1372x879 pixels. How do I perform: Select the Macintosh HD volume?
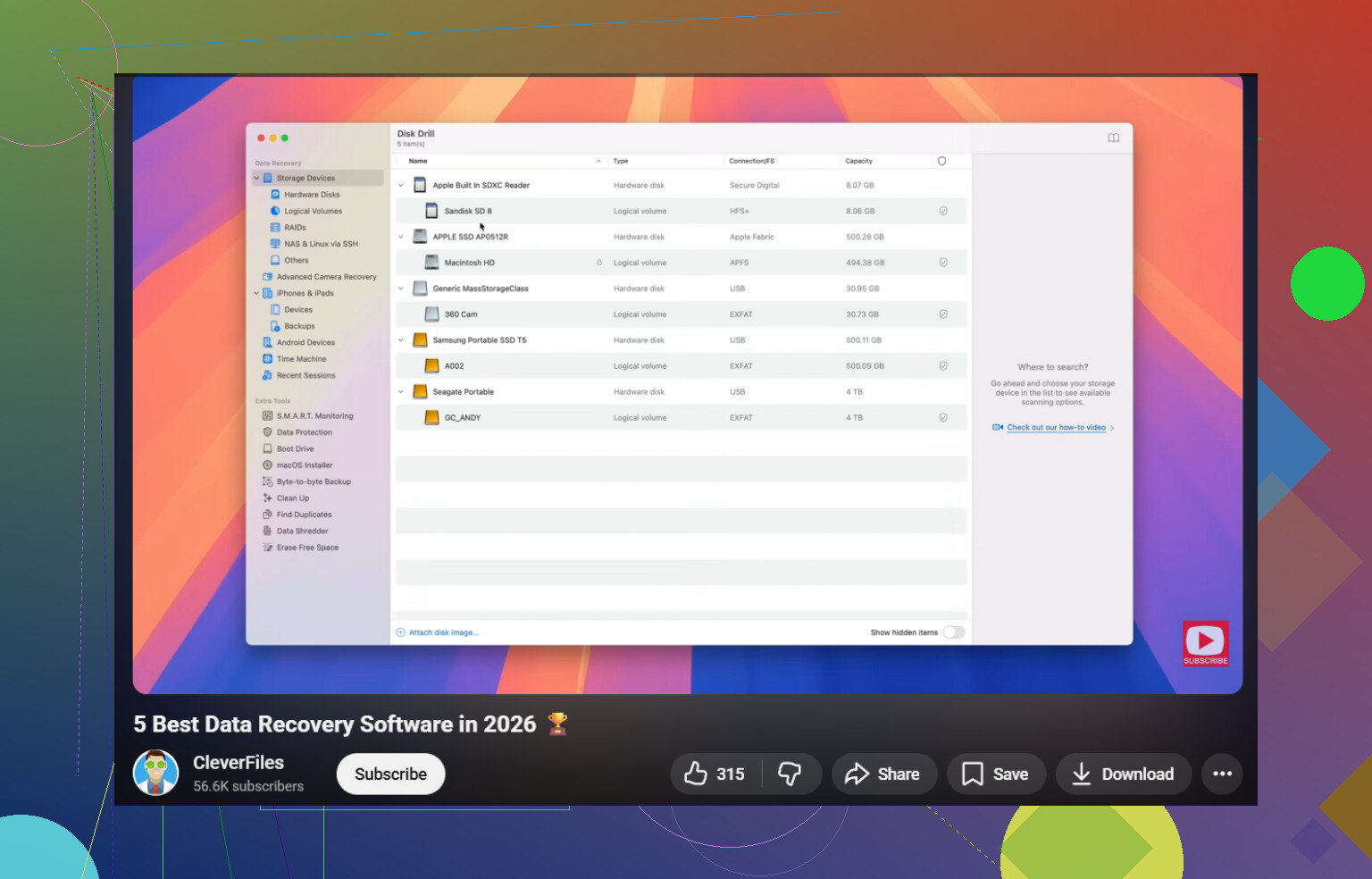(x=682, y=263)
